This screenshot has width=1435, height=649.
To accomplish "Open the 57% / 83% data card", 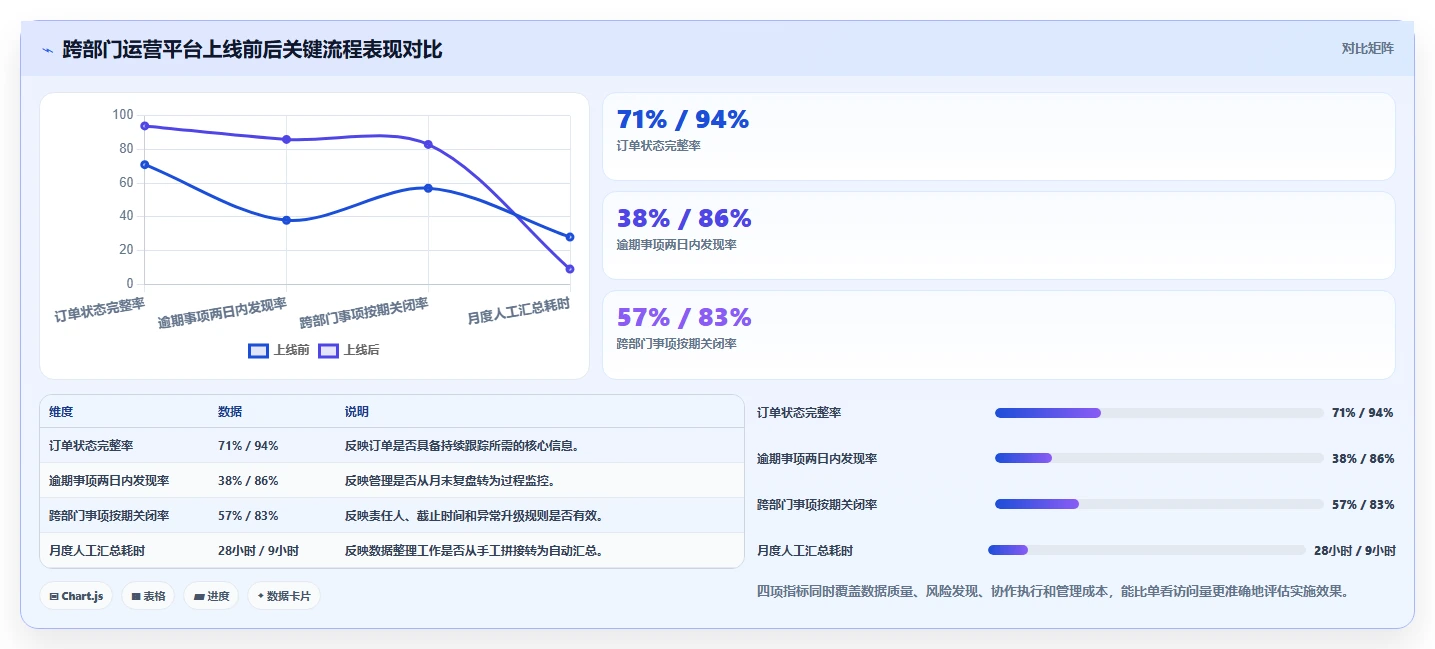I will [x=998, y=335].
